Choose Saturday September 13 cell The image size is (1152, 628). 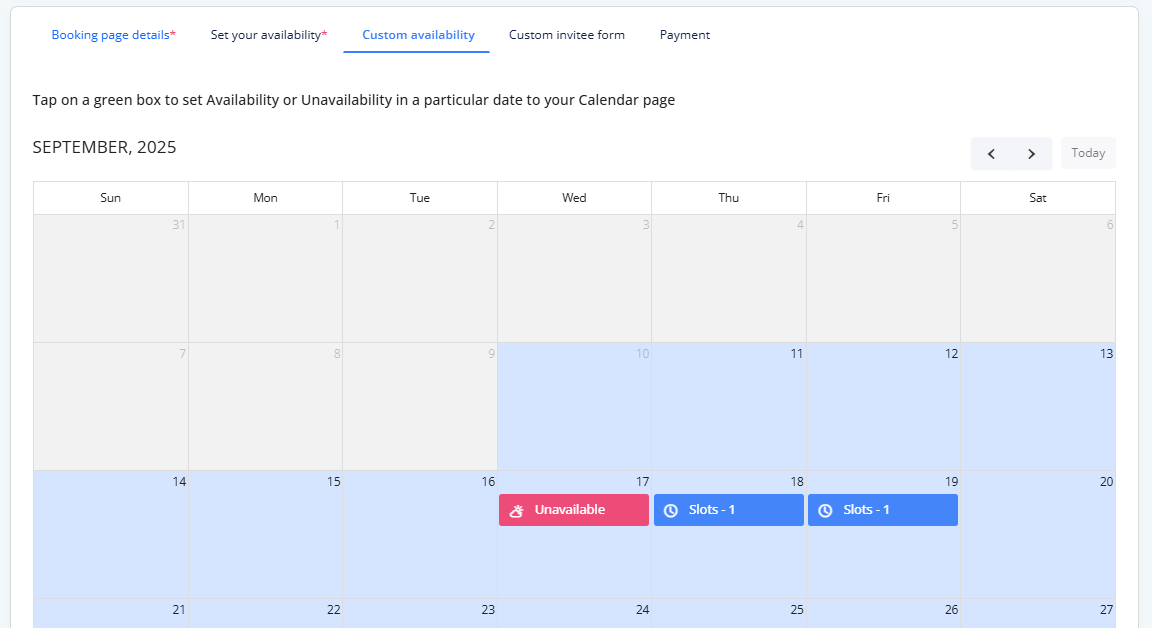(x=1037, y=410)
